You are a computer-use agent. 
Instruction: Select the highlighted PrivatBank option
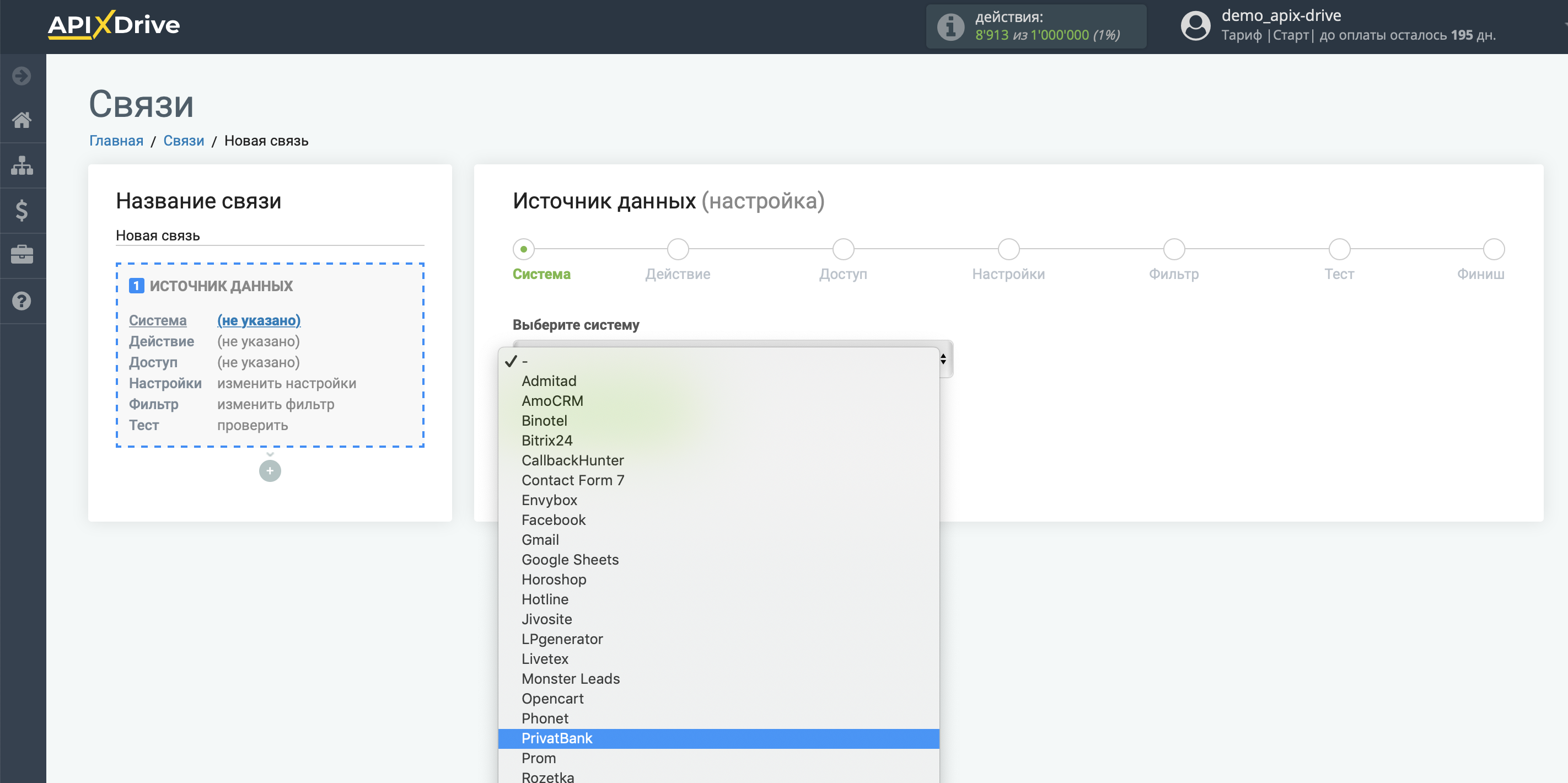tap(718, 738)
